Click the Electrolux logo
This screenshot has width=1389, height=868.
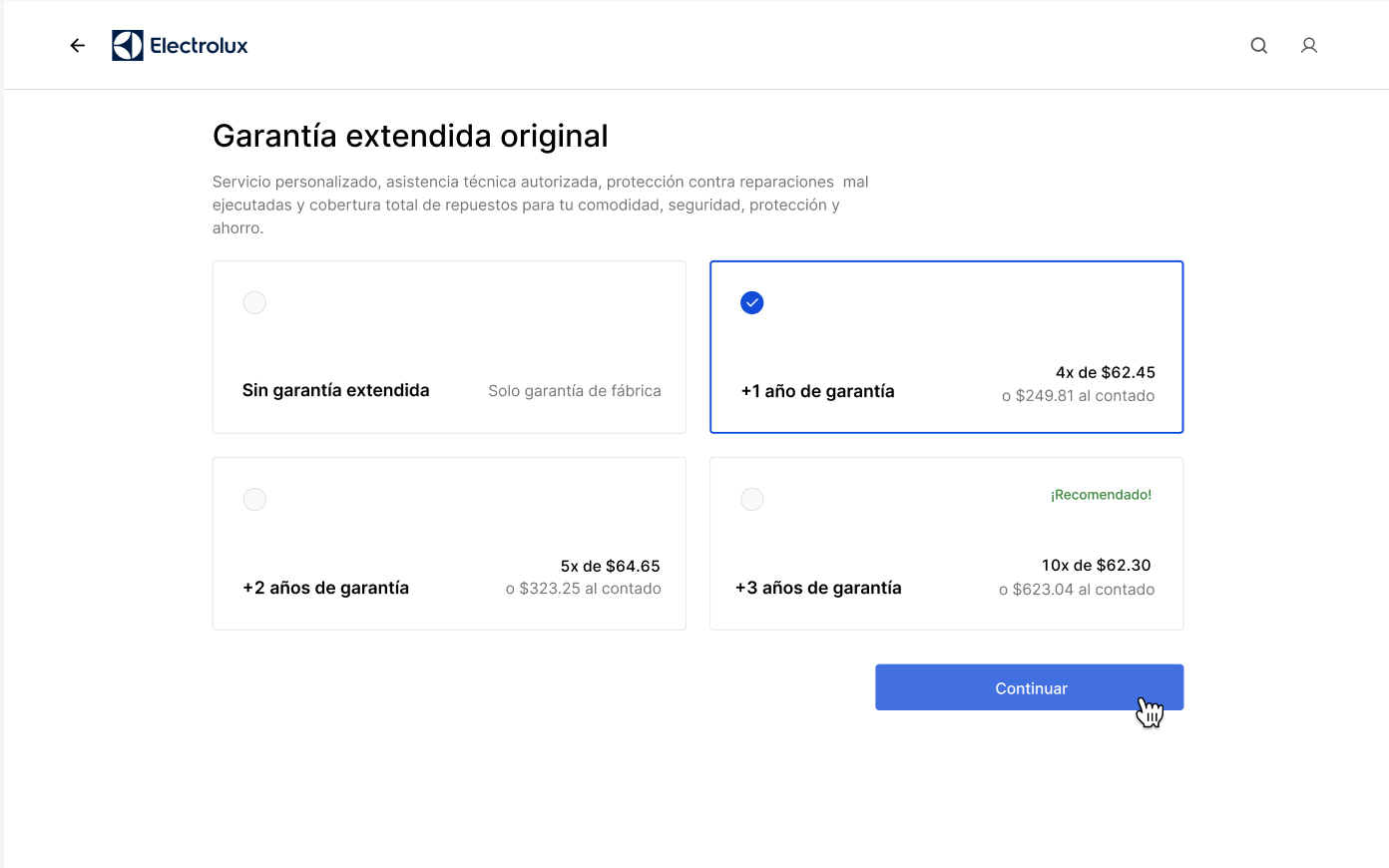click(x=180, y=45)
